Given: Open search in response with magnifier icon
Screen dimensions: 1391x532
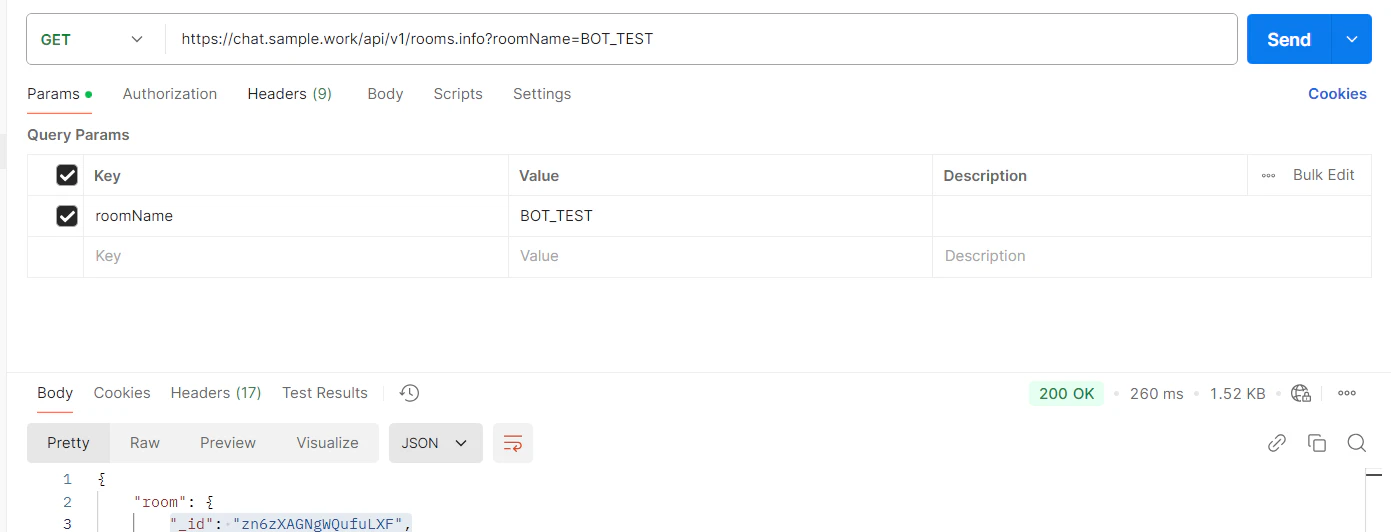Looking at the screenshot, I should pyautogui.click(x=1356, y=443).
